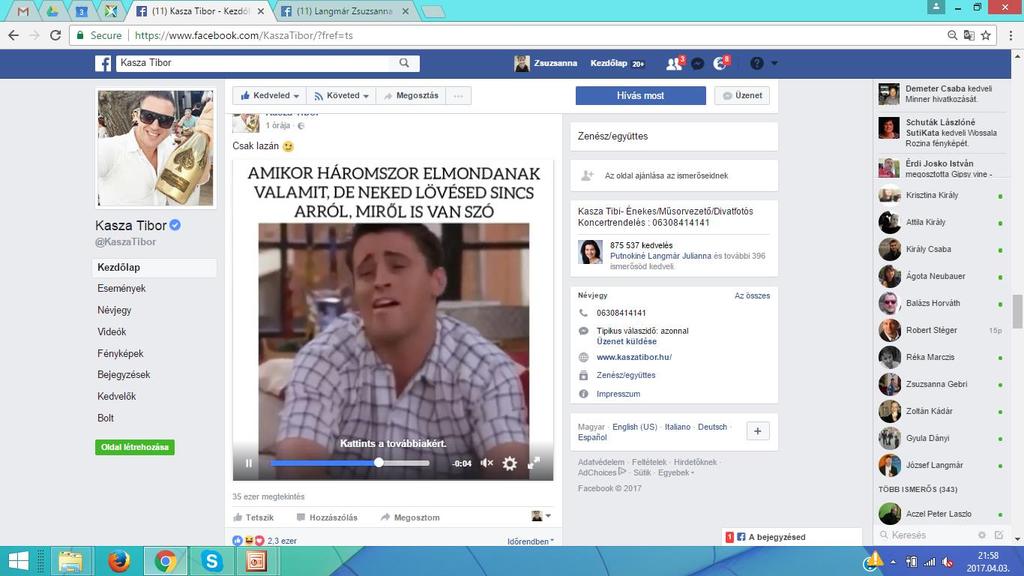Open Kasza Tibor's profile picture
This screenshot has height=576, width=1024.
155,148
